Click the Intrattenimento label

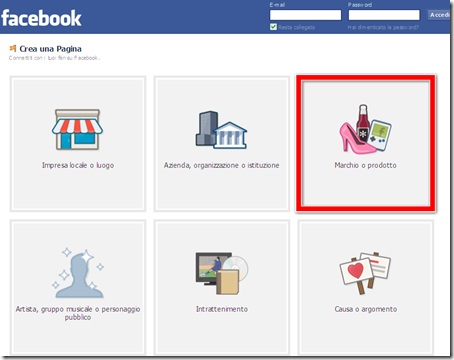222,309
